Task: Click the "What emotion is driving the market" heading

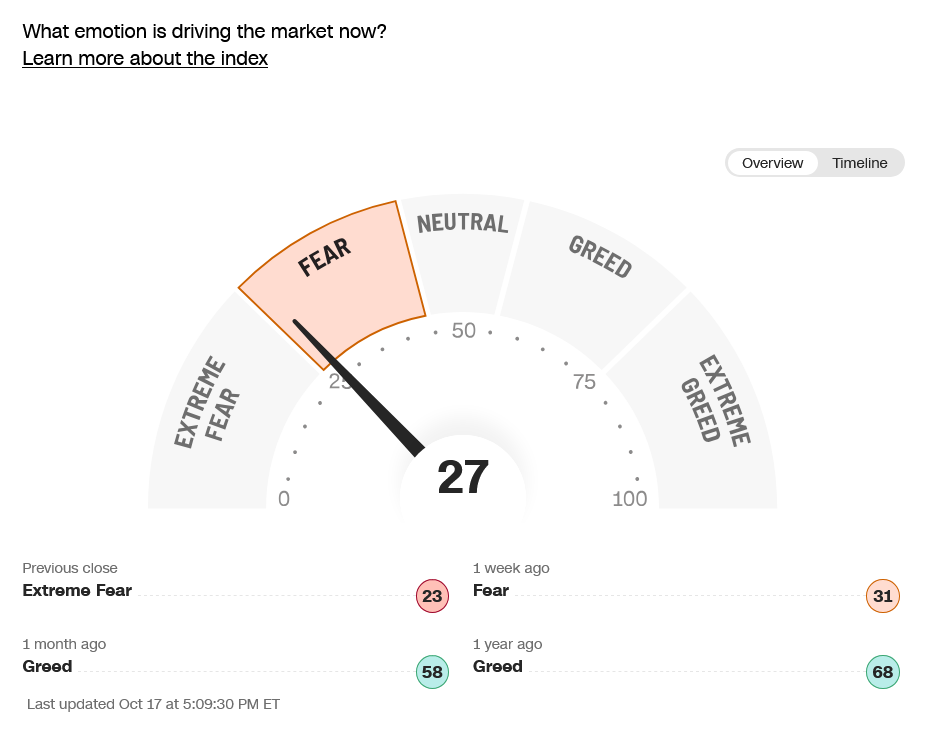Action: coord(204,31)
